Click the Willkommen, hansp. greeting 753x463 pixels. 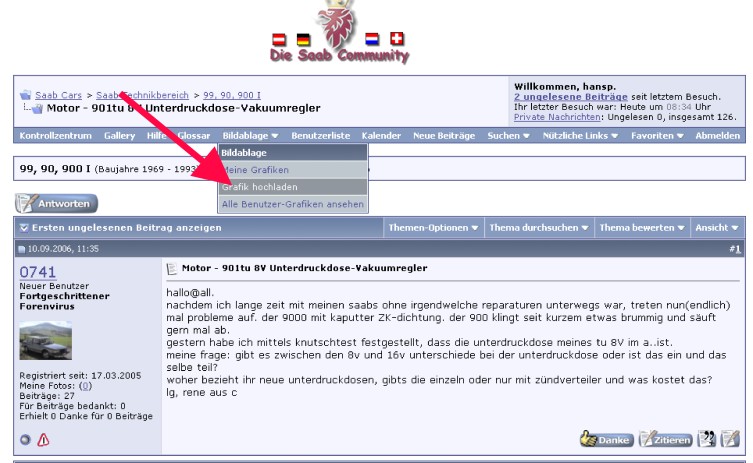point(565,86)
